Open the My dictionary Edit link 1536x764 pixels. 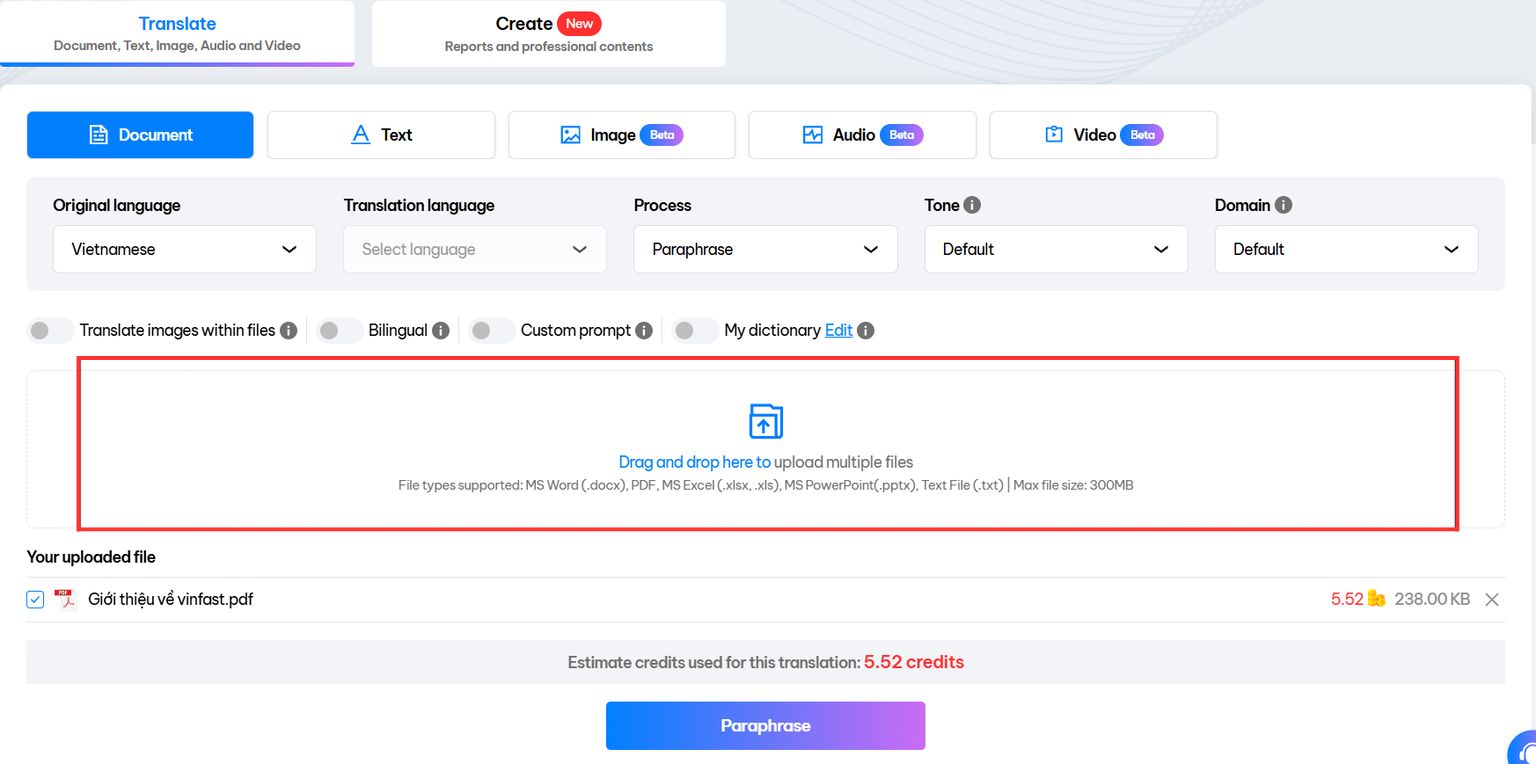point(838,330)
